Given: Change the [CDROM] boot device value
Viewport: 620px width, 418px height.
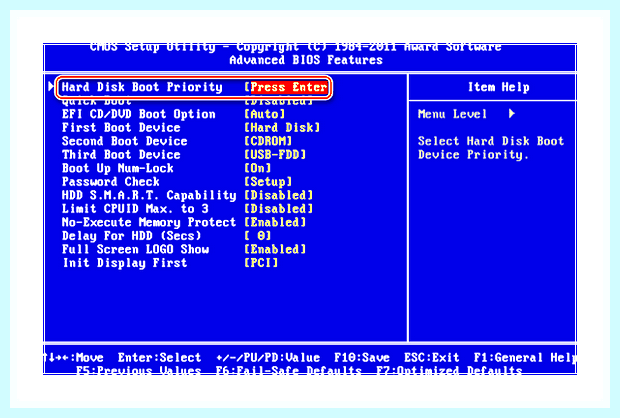Looking at the screenshot, I should pyautogui.click(x=268, y=141).
